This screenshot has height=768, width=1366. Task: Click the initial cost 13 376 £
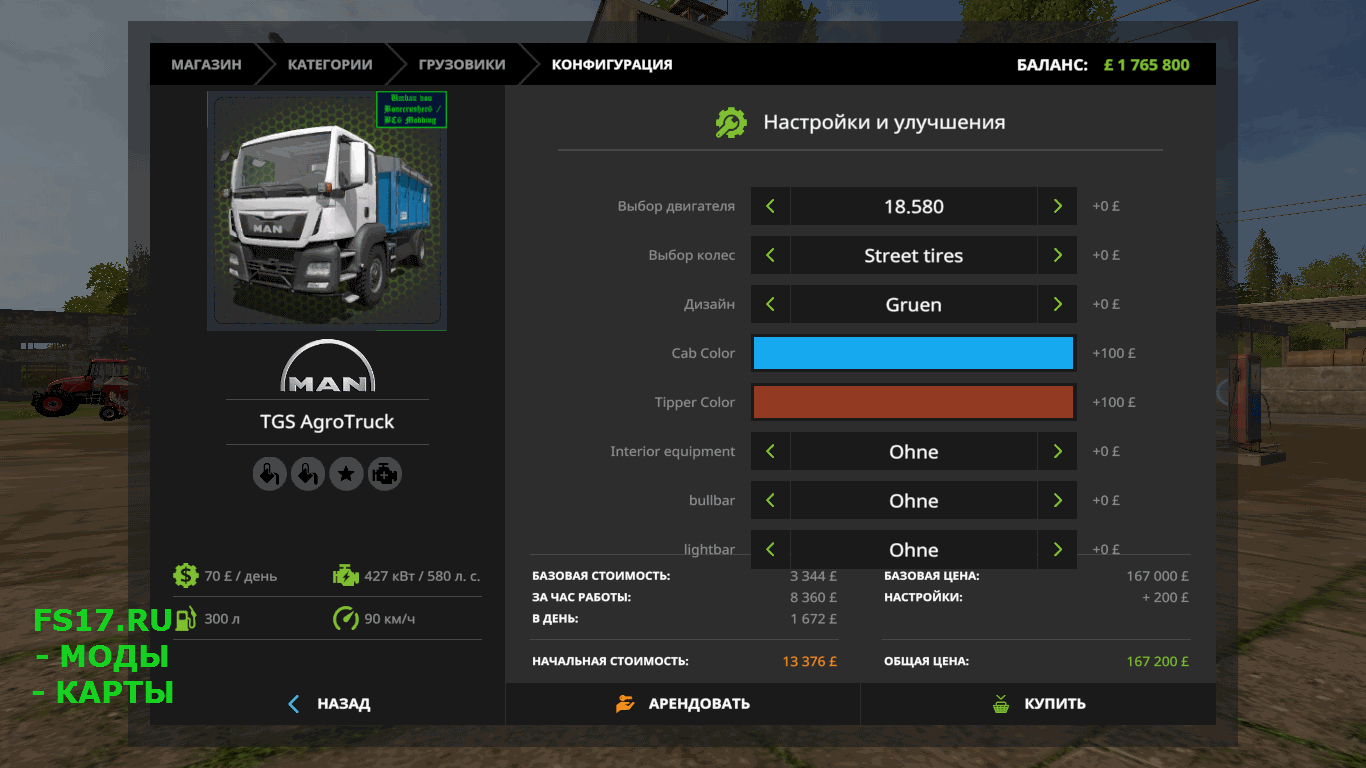[809, 661]
